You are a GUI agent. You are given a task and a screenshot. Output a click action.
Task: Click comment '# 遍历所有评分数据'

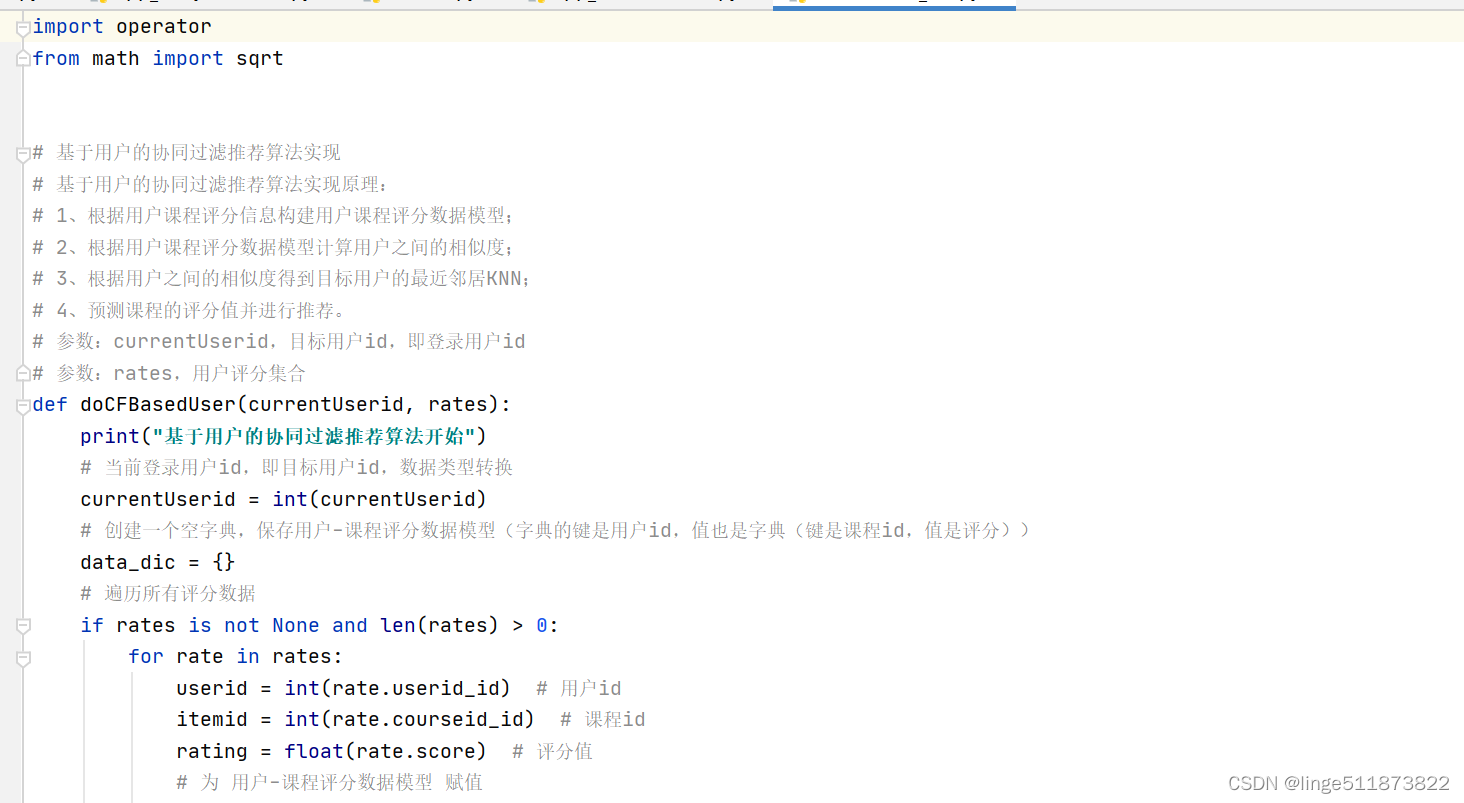tap(168, 594)
